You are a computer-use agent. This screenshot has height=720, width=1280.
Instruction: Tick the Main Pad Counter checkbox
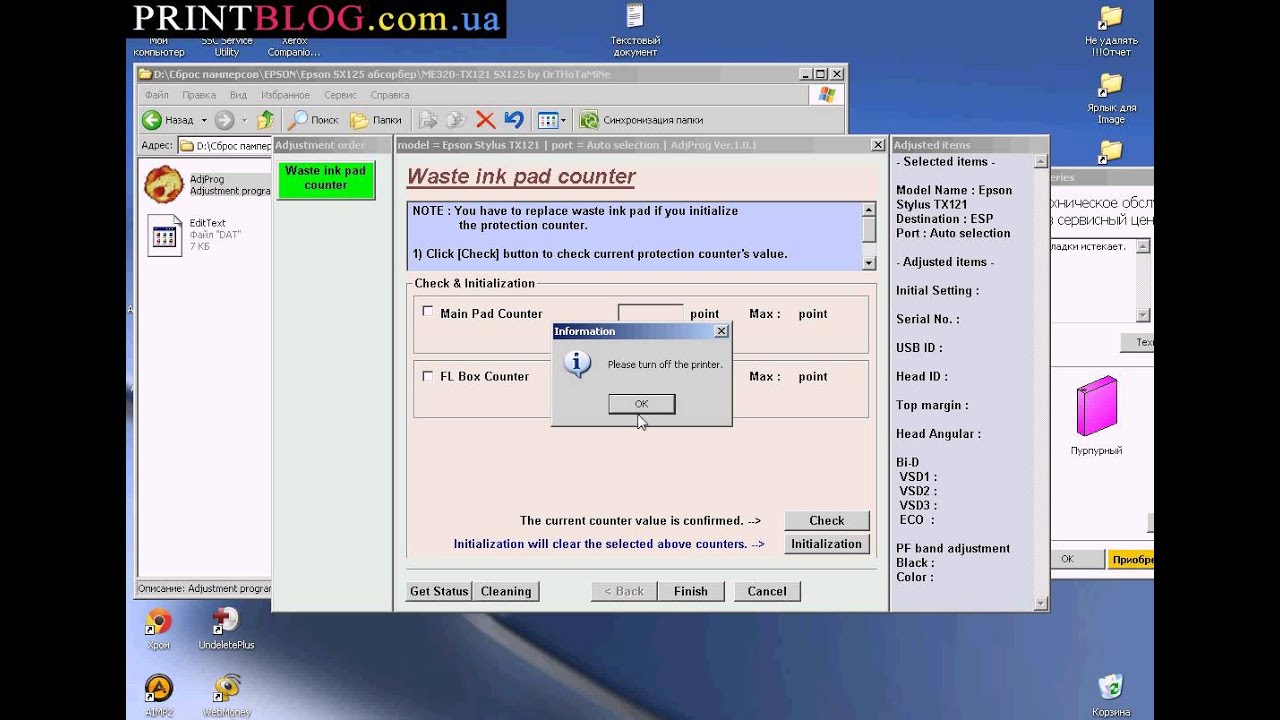(x=428, y=312)
